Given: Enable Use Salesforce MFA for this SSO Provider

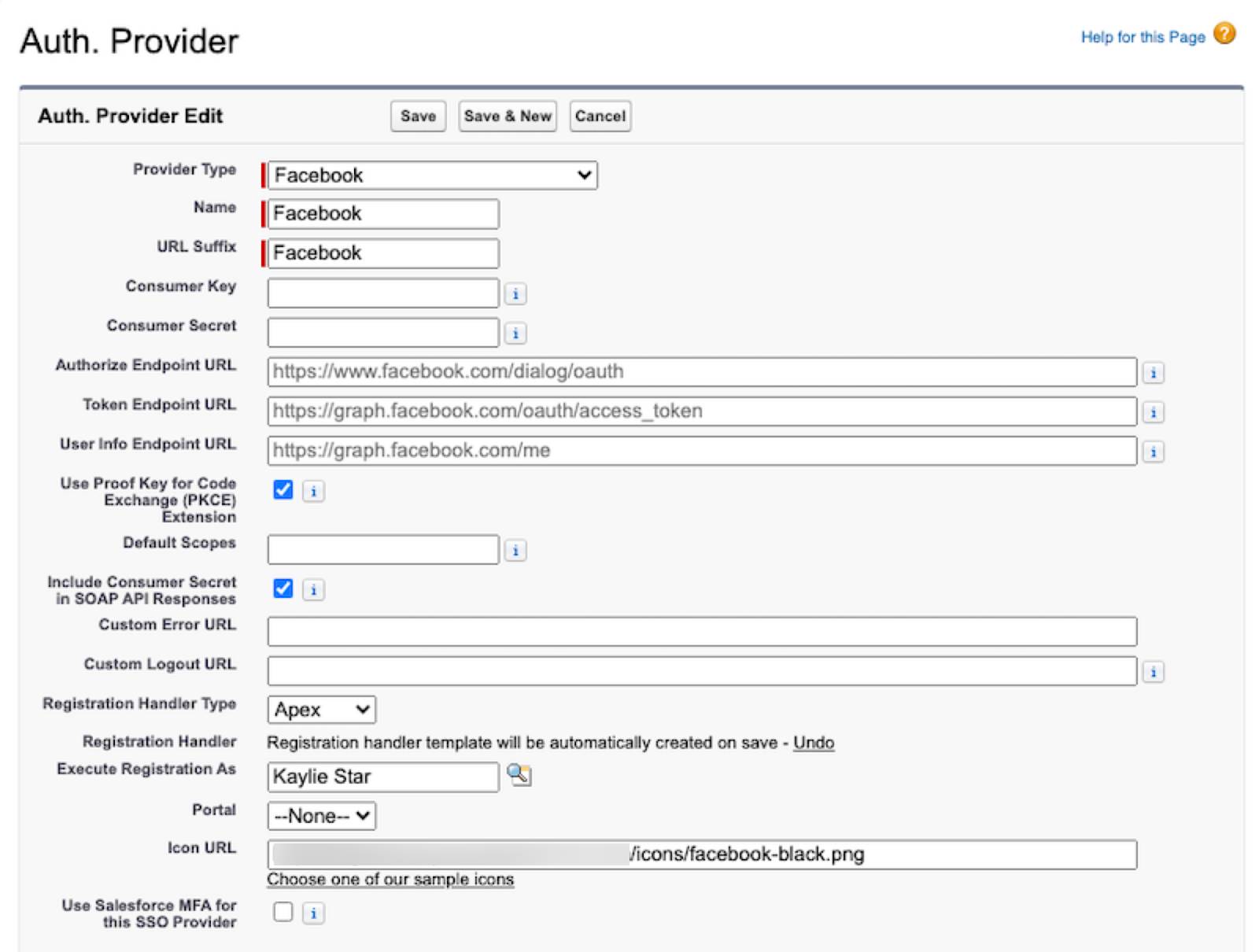Looking at the screenshot, I should tap(283, 912).
